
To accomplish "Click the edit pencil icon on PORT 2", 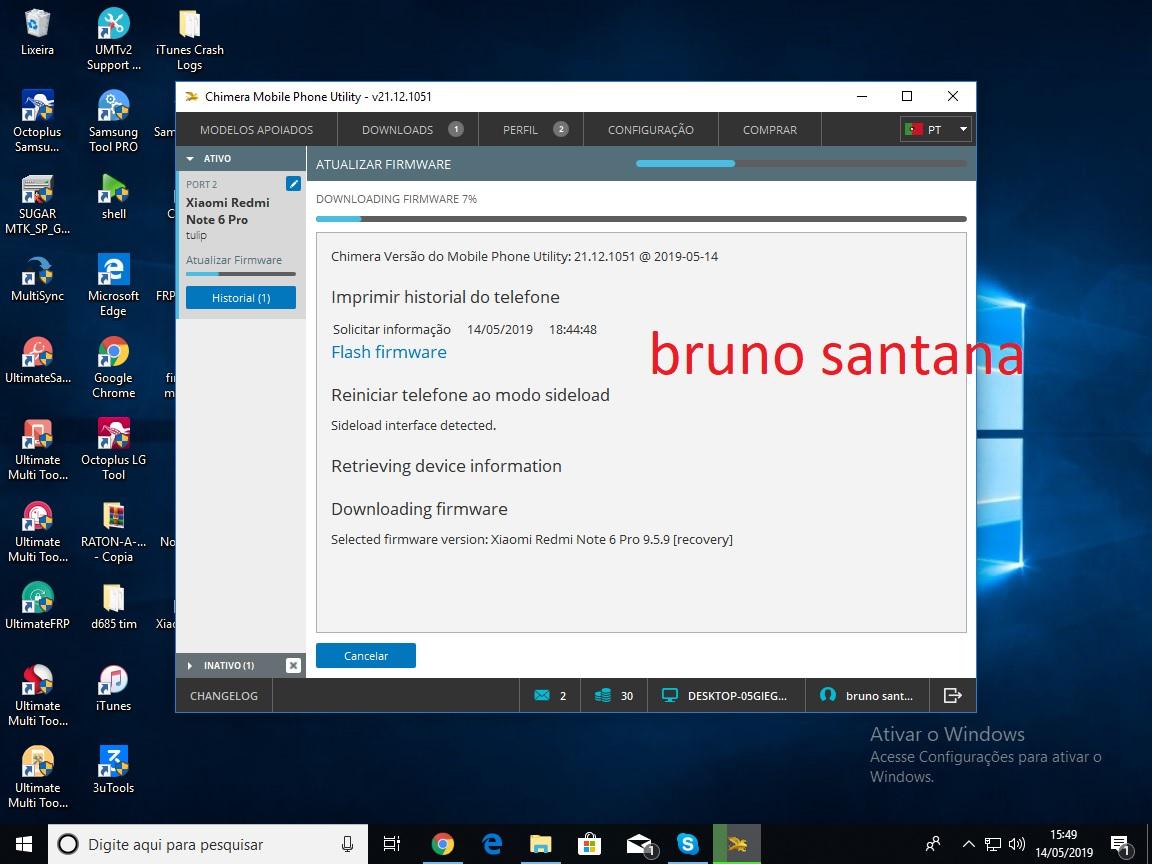I will pyautogui.click(x=293, y=184).
